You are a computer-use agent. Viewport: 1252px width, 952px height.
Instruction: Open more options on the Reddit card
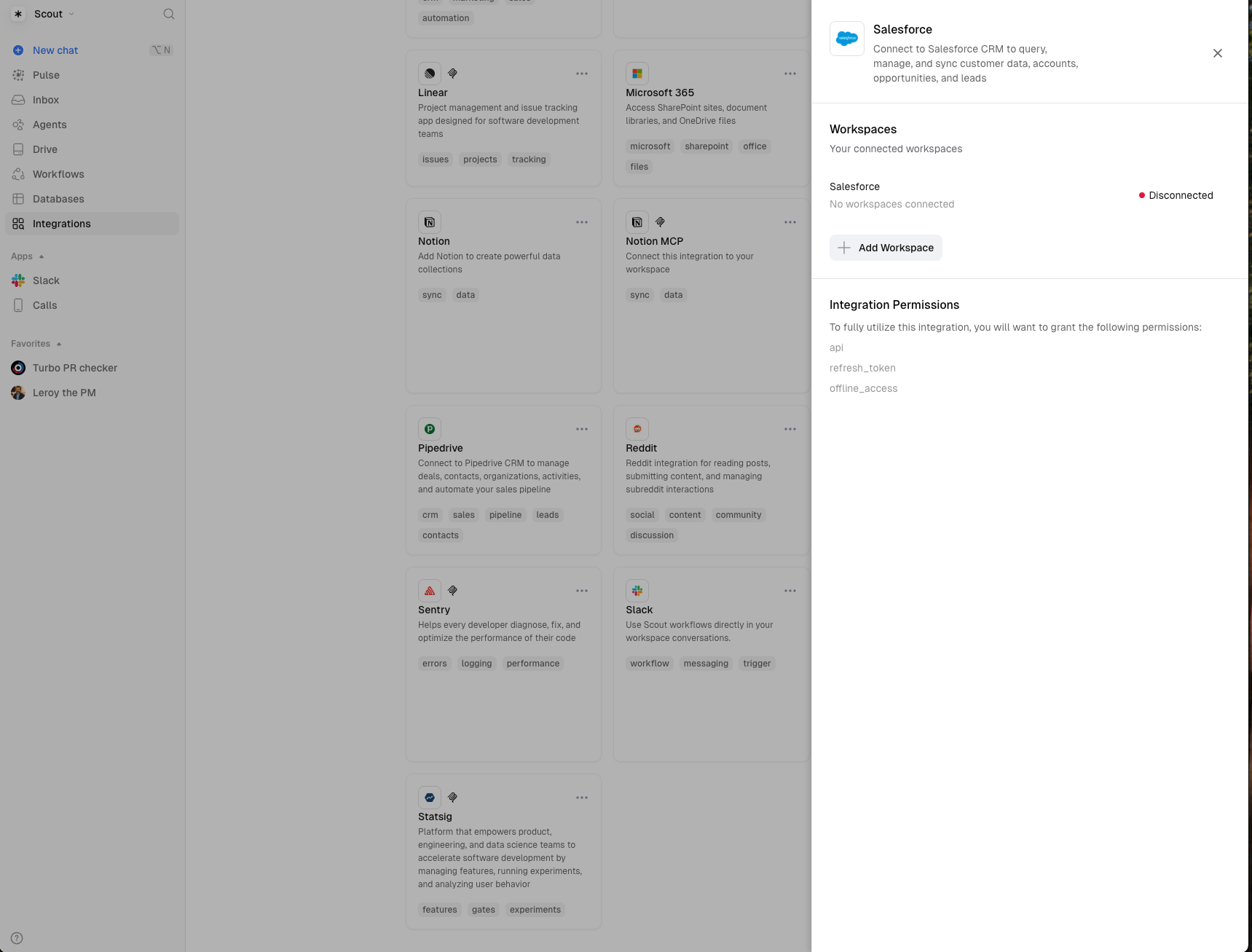click(790, 429)
